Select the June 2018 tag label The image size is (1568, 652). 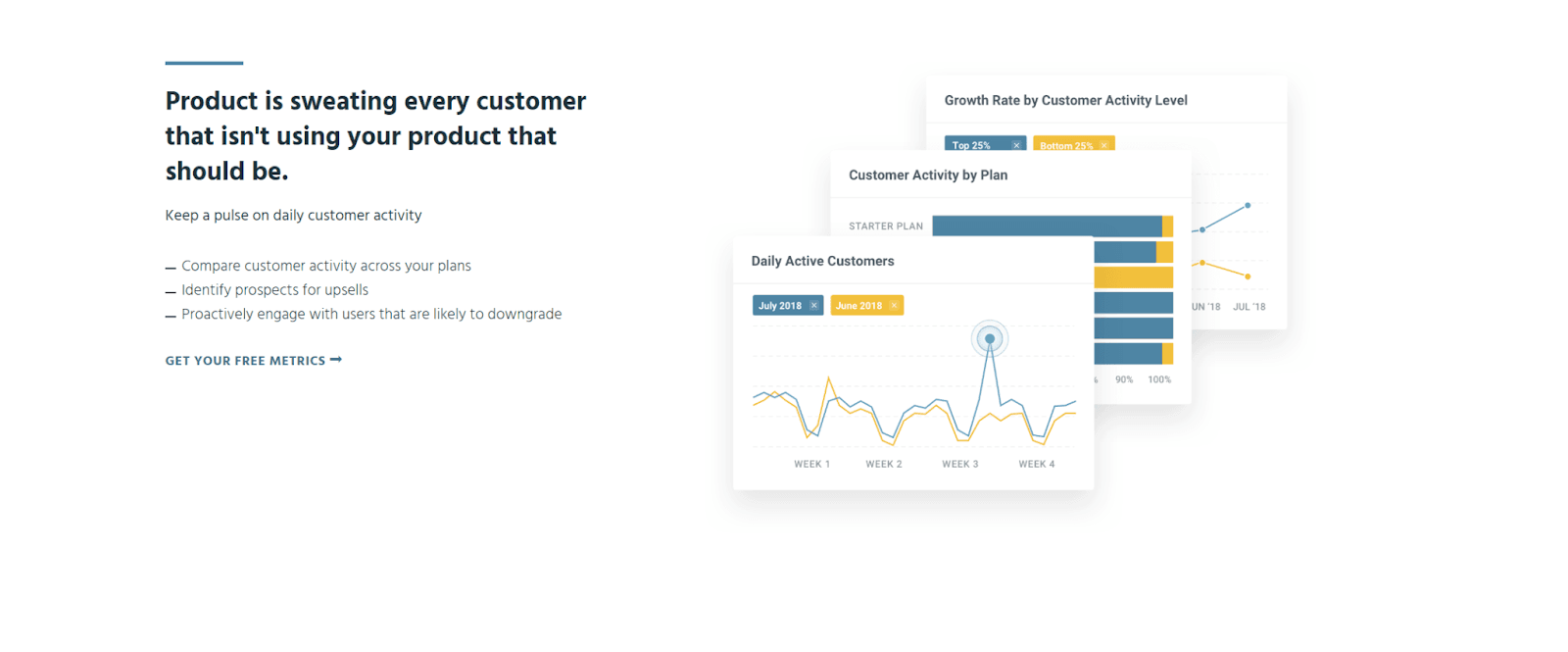(x=858, y=306)
